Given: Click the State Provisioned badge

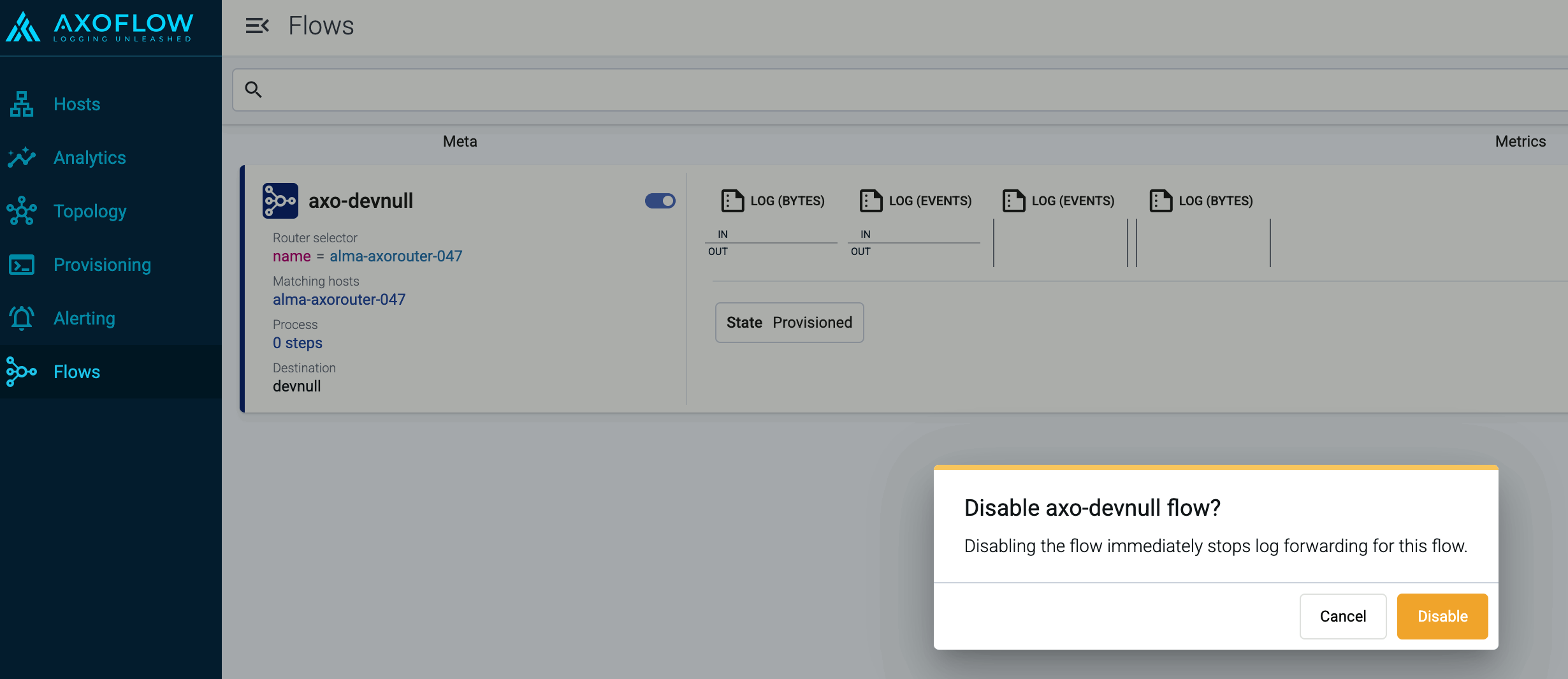Looking at the screenshot, I should pos(789,323).
